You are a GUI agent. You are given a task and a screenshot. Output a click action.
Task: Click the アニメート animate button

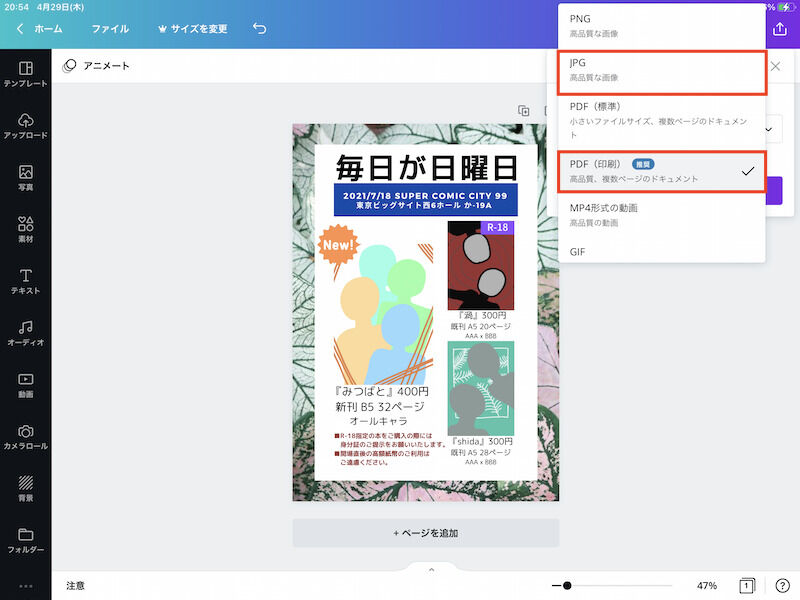point(96,66)
